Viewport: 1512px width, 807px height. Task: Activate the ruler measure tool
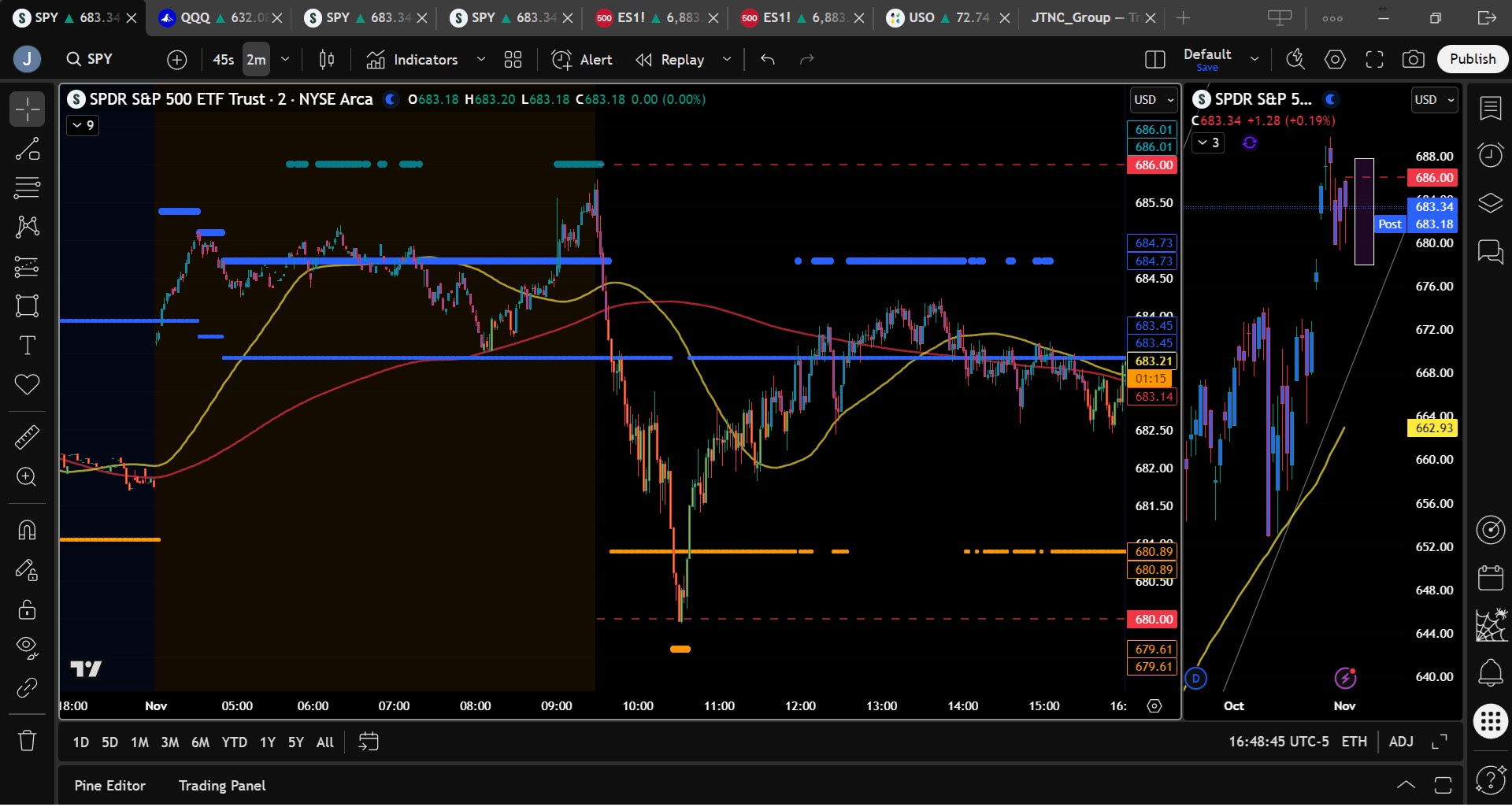[27, 437]
